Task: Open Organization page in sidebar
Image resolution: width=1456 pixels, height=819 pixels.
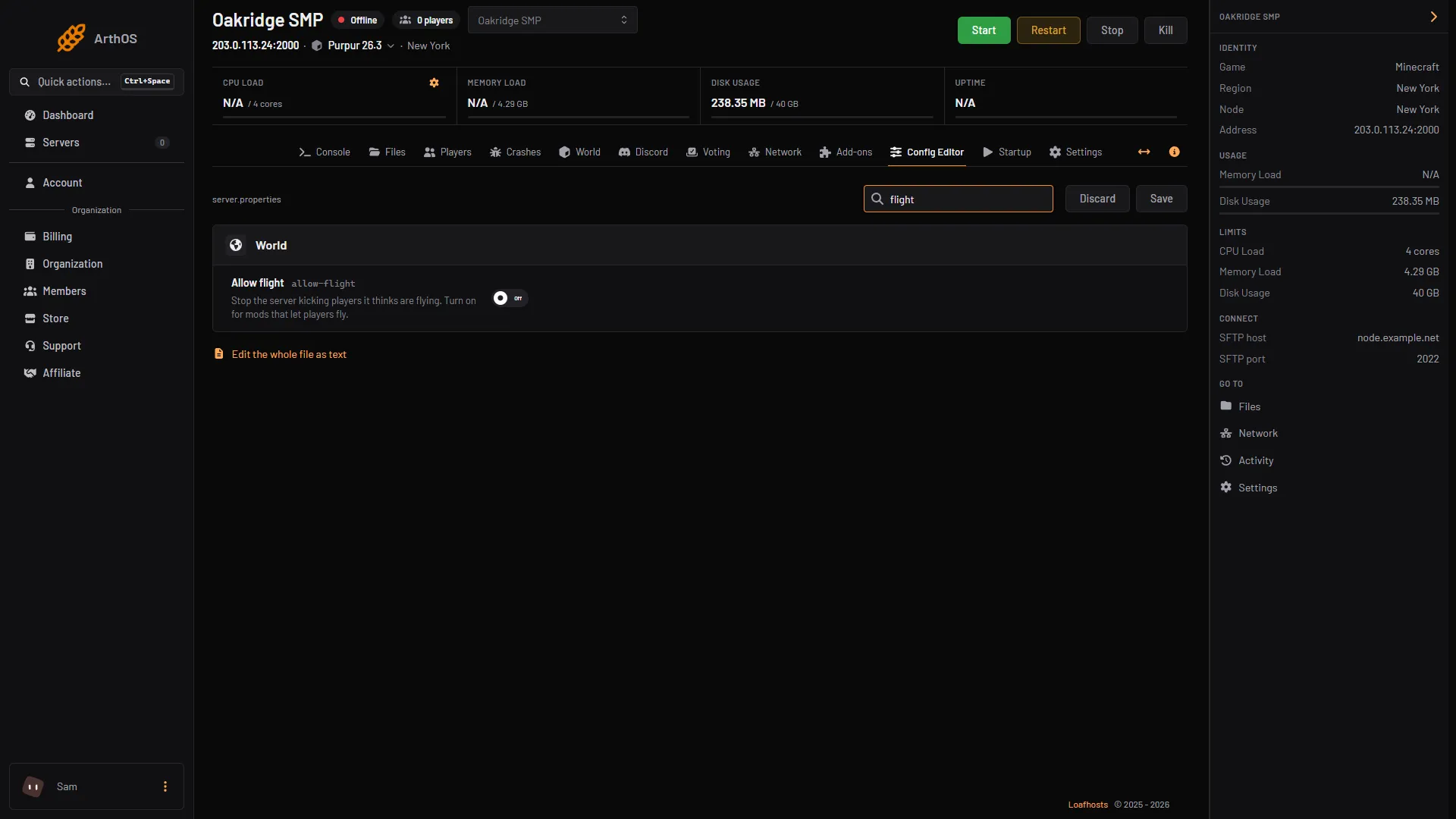Action: pos(96,264)
